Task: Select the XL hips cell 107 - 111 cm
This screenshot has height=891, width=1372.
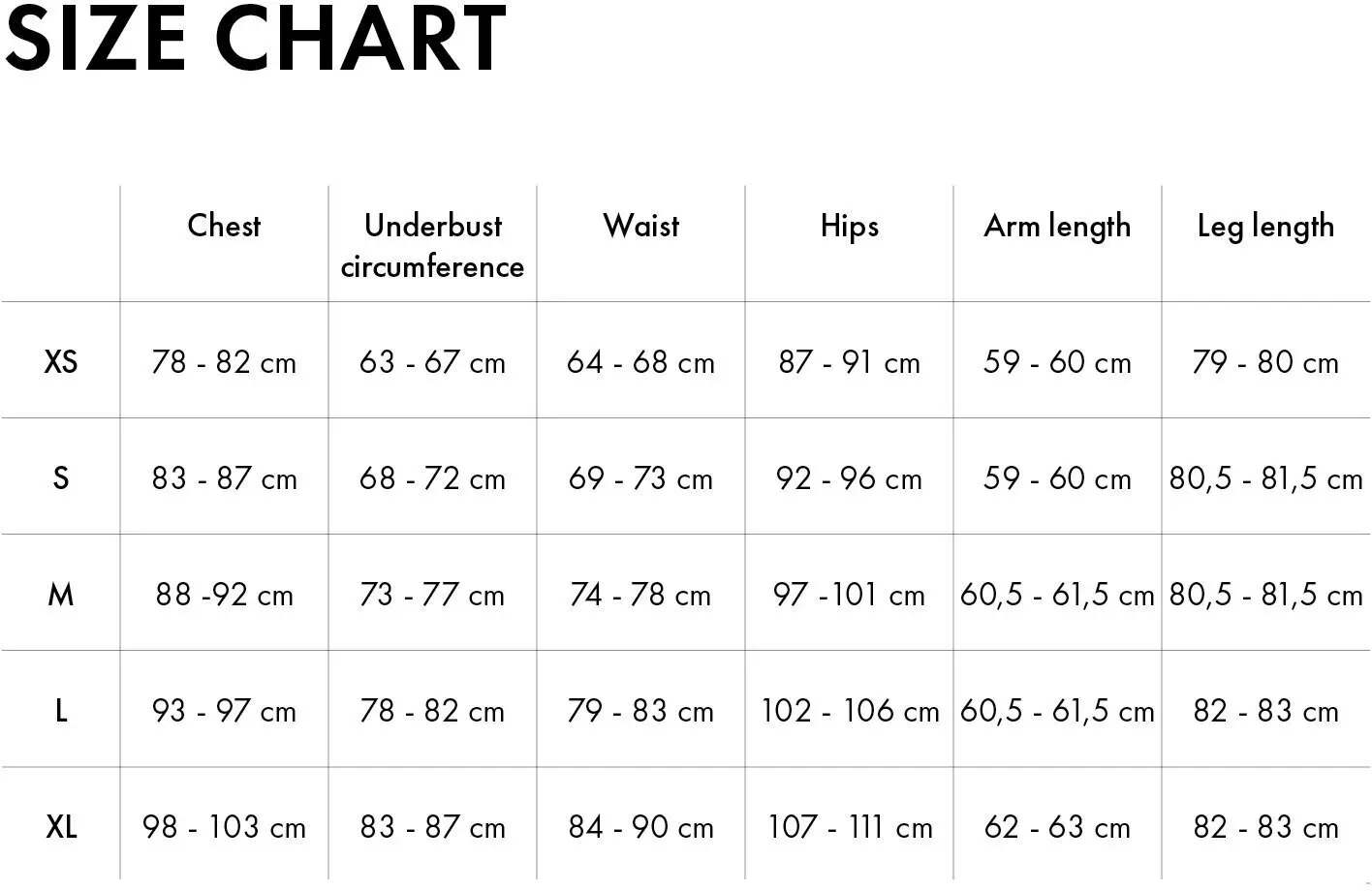Action: coord(850,827)
